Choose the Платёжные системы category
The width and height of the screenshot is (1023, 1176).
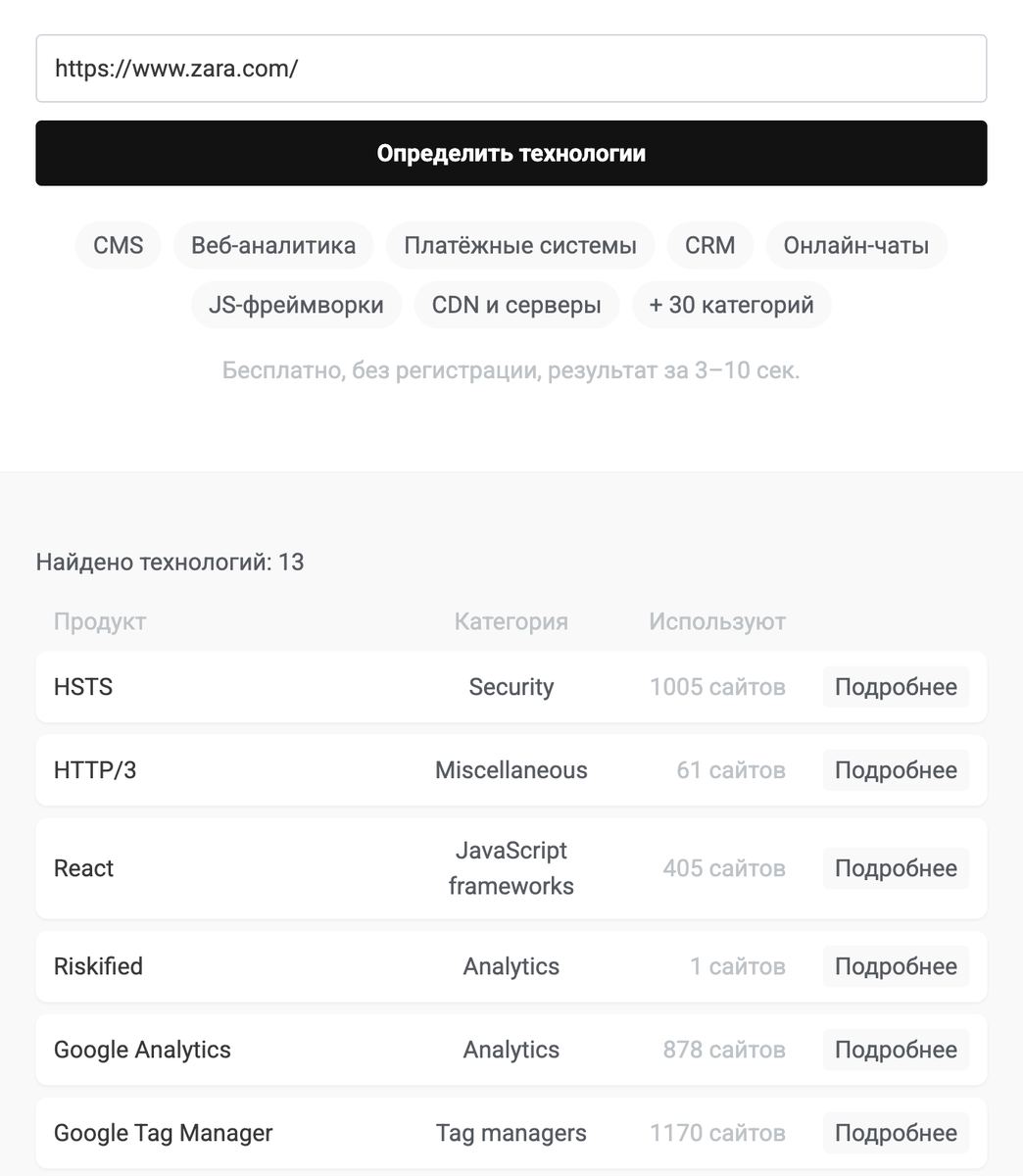coord(519,245)
